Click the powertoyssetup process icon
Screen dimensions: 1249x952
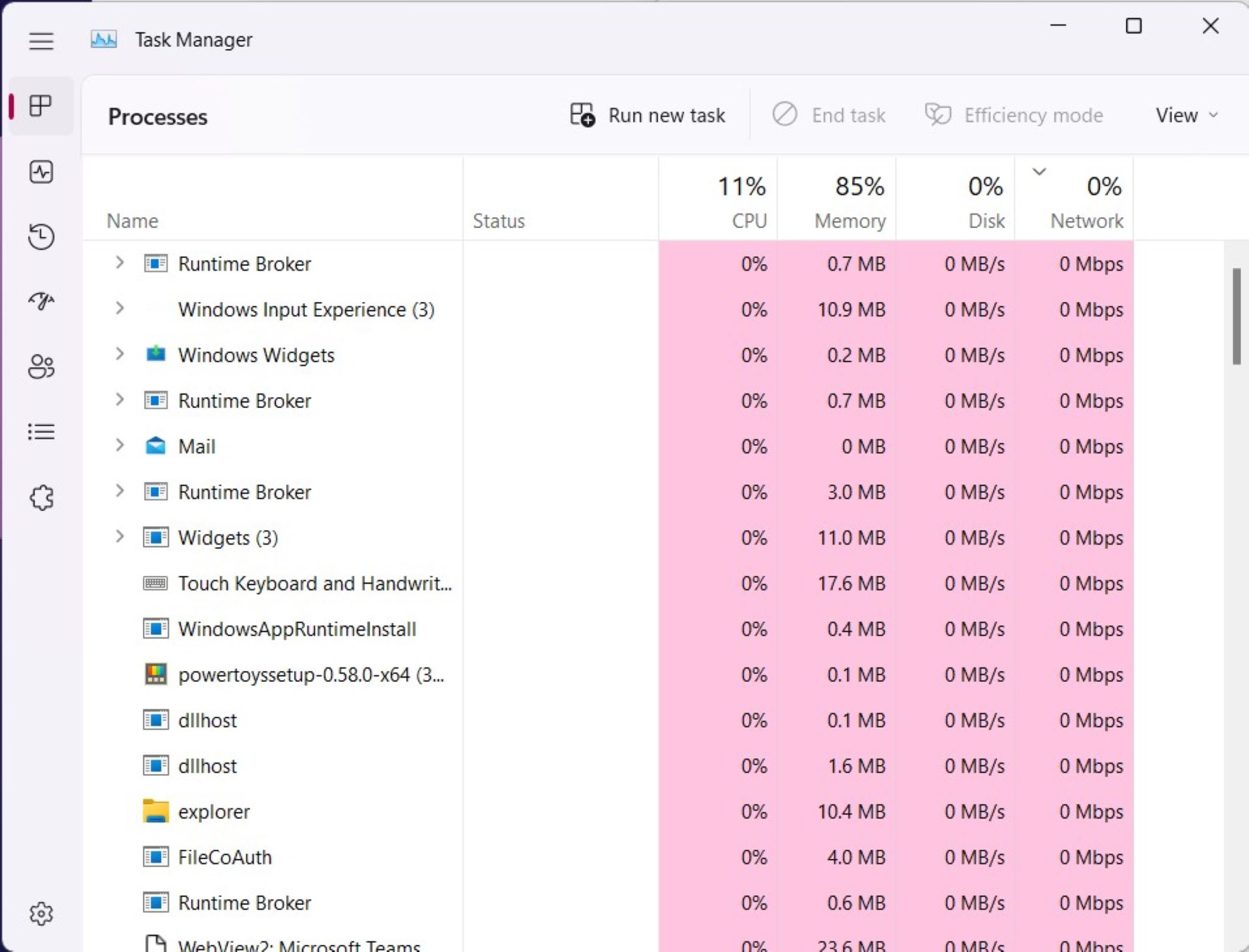156,674
